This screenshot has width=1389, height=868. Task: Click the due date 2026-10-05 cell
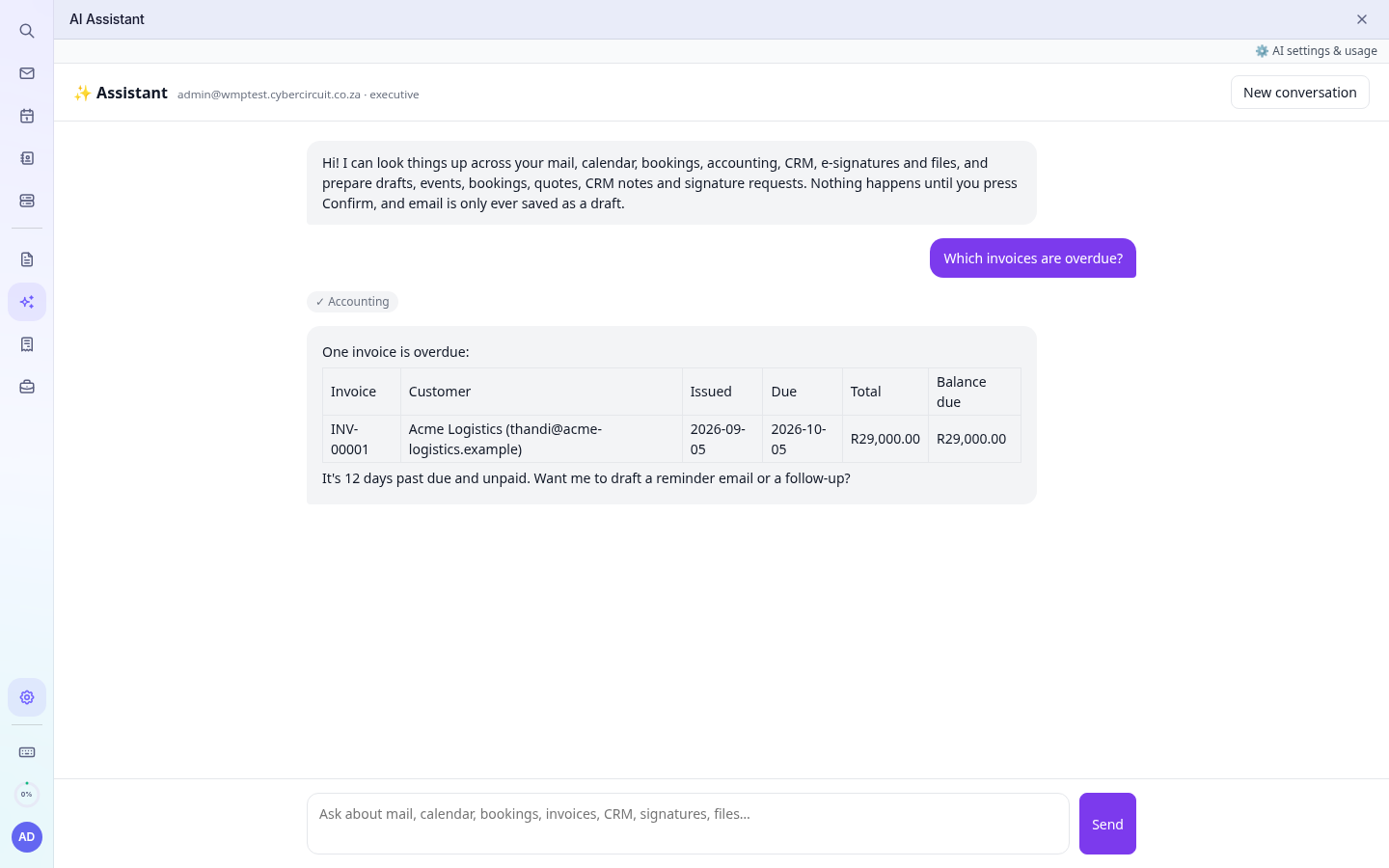point(803,439)
